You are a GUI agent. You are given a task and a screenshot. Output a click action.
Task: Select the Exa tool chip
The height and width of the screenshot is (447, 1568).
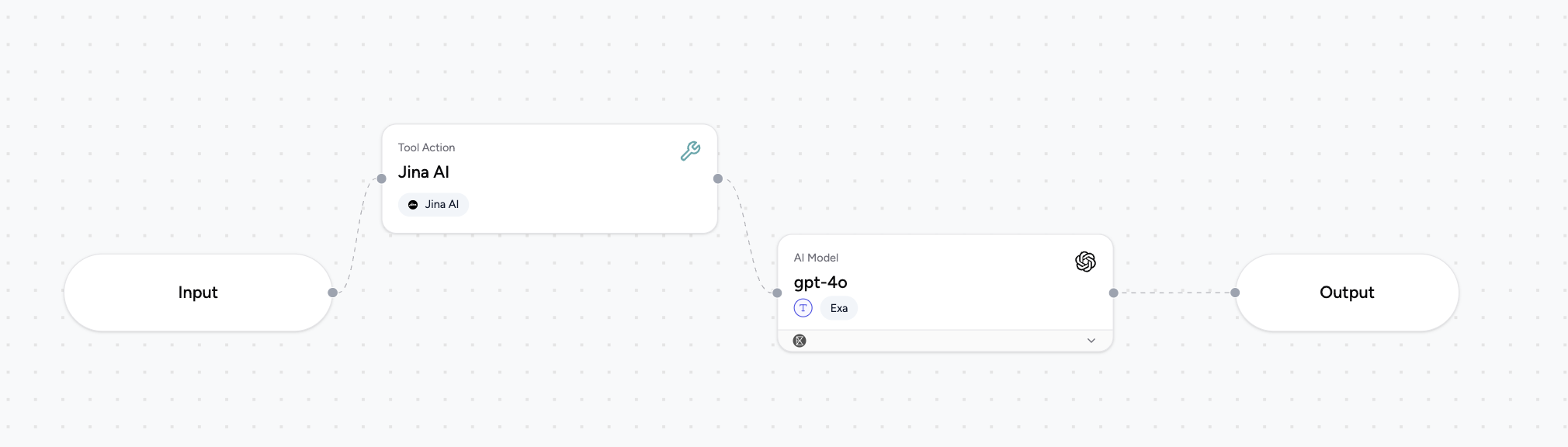pos(838,308)
